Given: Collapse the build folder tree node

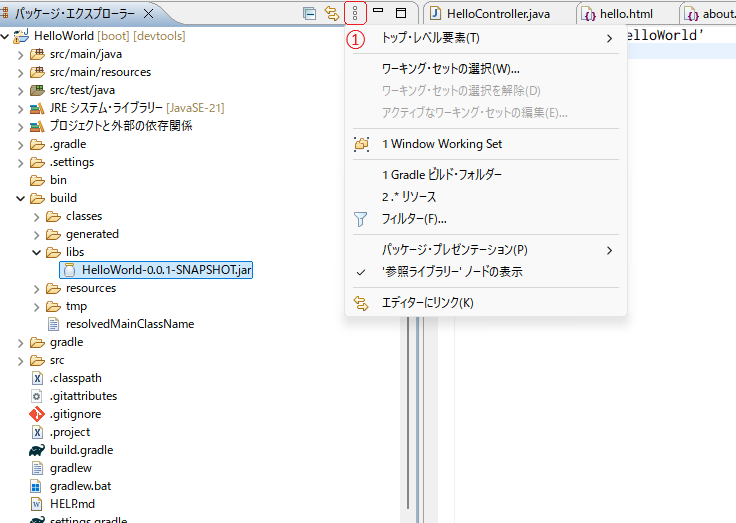Looking at the screenshot, I should coord(21,198).
